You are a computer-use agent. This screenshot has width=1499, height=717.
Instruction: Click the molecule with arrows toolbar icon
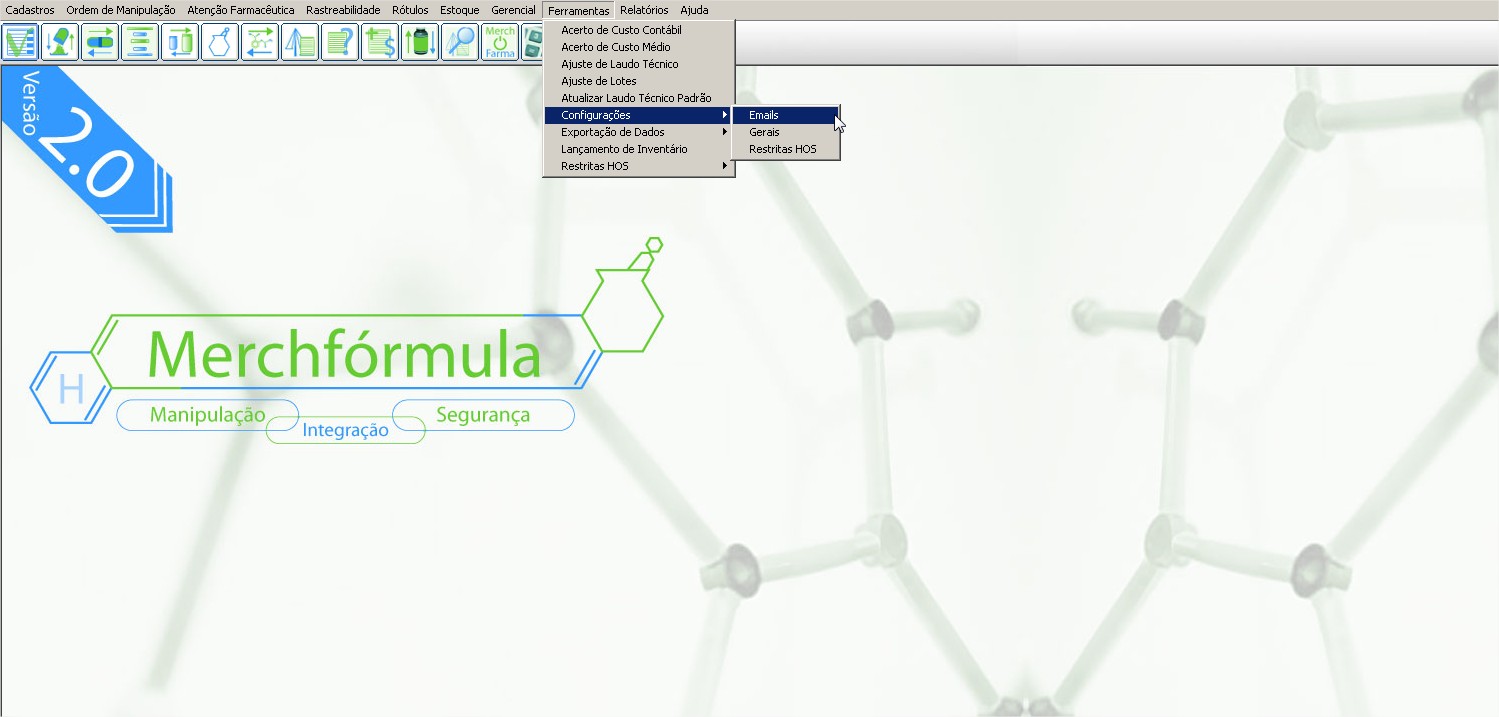[x=260, y=43]
